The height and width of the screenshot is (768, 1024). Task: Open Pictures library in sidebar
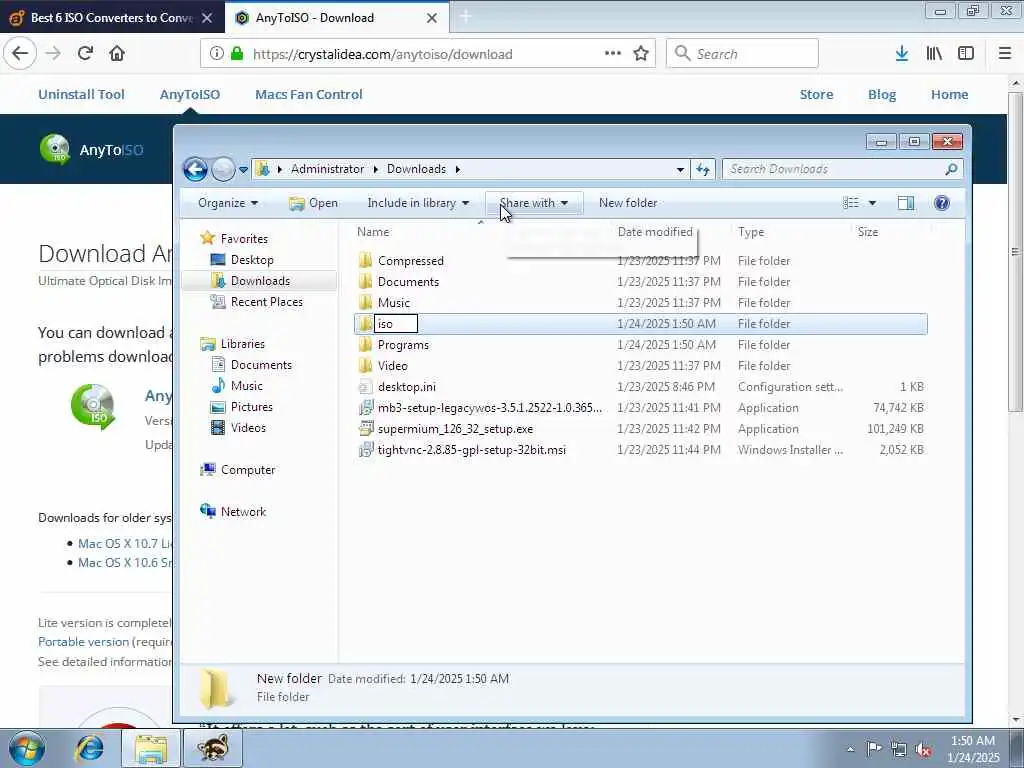(x=251, y=407)
